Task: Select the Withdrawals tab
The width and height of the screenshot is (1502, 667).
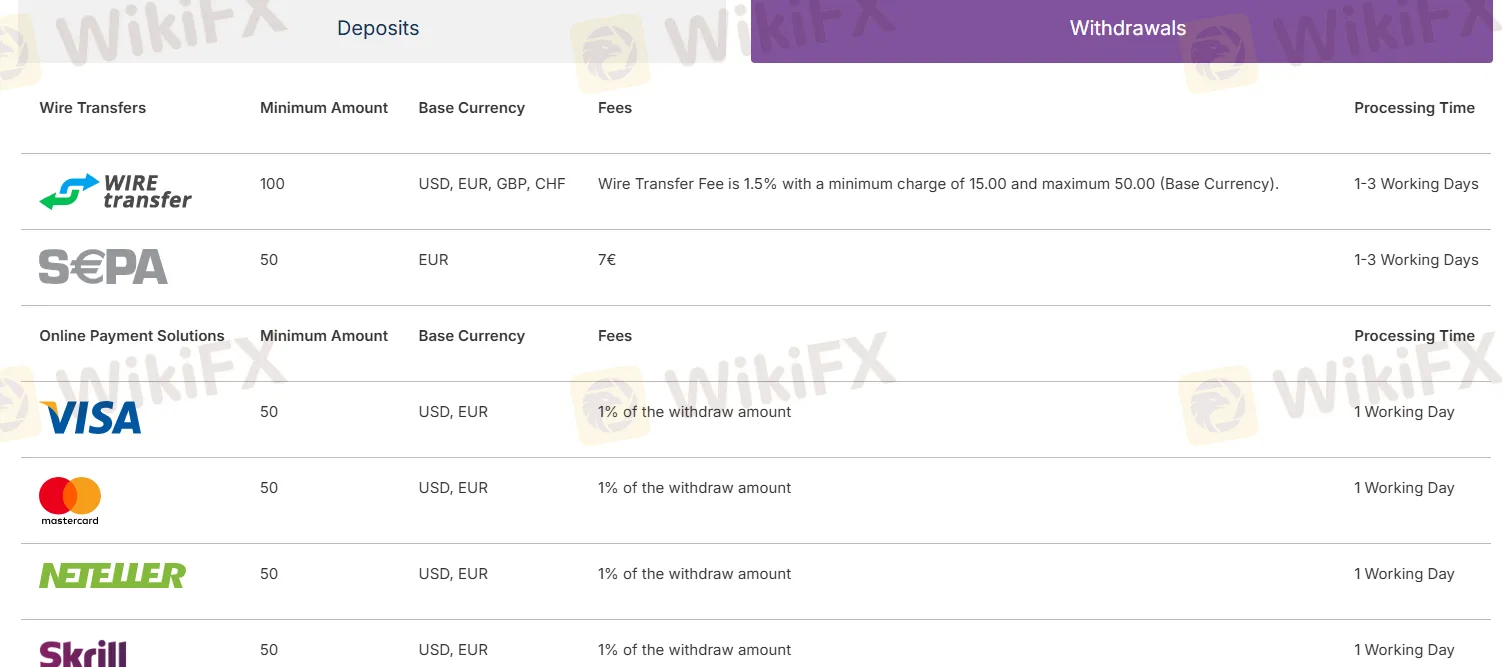Action: [x=1127, y=29]
